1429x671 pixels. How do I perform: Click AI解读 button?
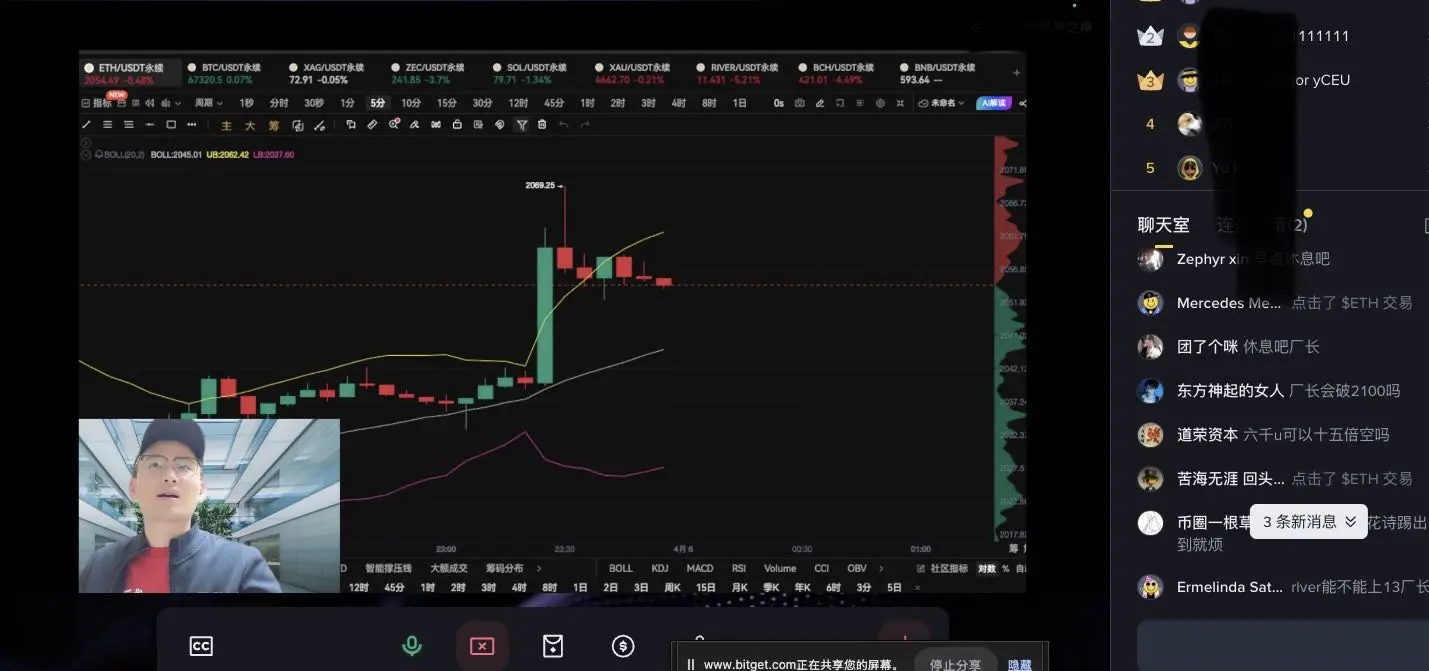pos(994,103)
